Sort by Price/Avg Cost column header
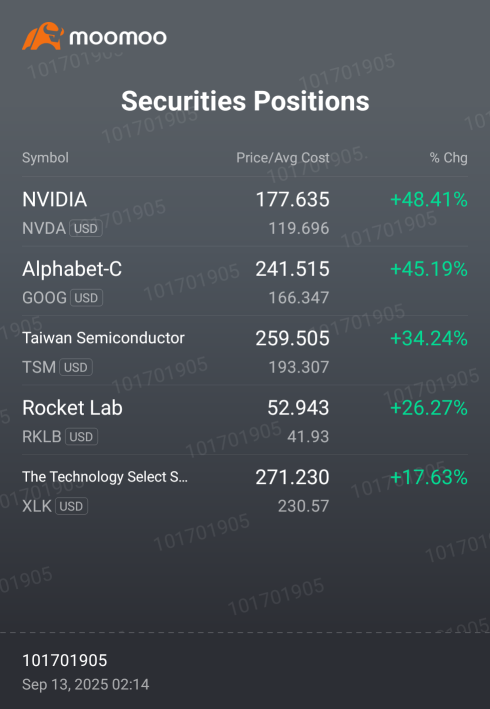 coord(283,158)
